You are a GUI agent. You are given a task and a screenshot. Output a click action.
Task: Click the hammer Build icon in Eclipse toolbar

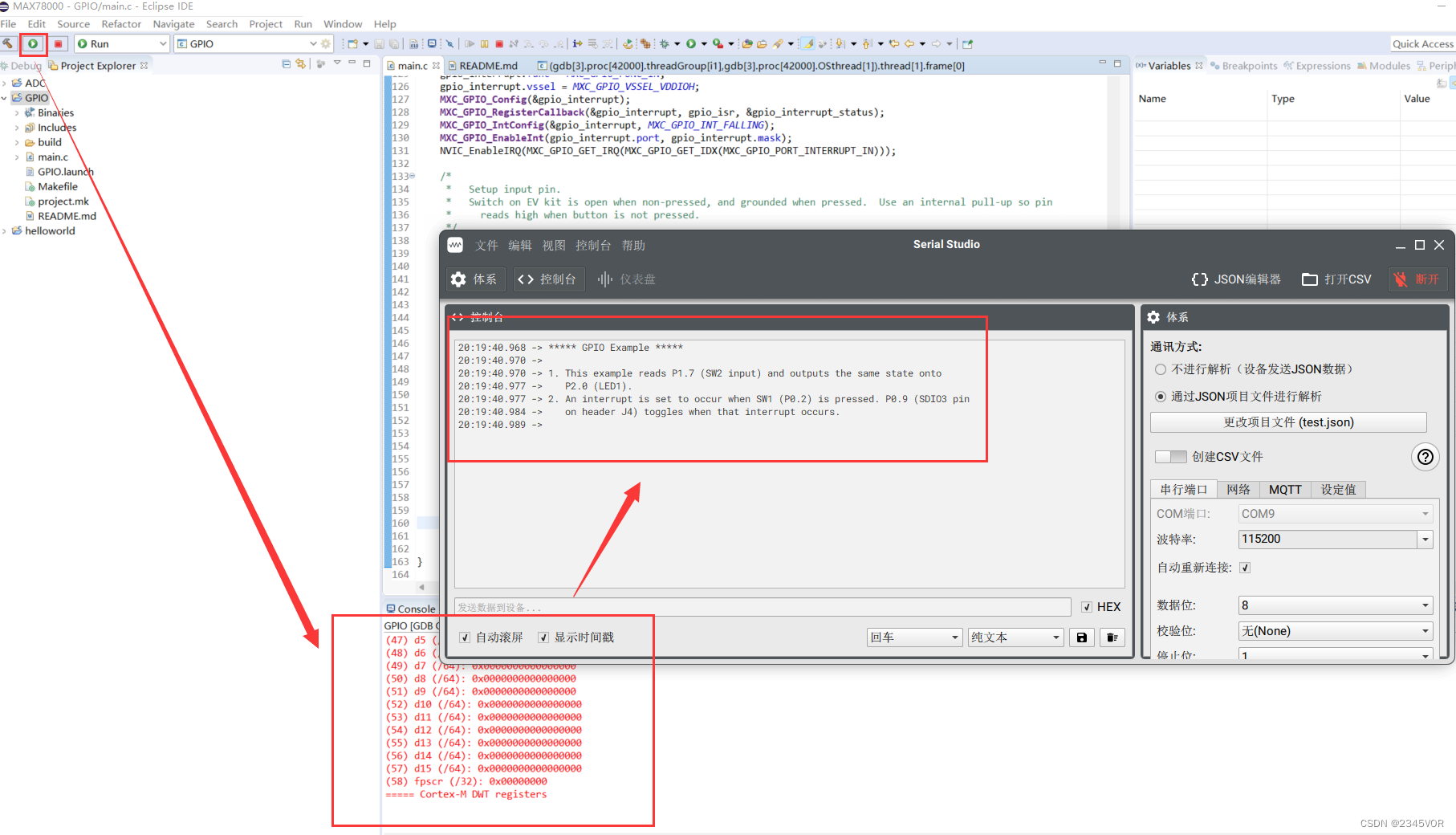(x=7, y=43)
